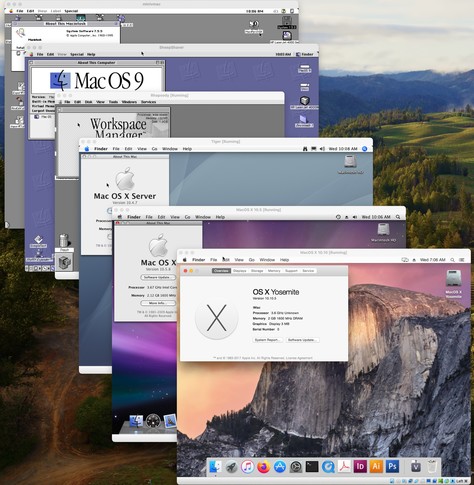The height and width of the screenshot is (485, 474).
Task: Open Adobe Photoshop from the dock
Action: (392, 467)
